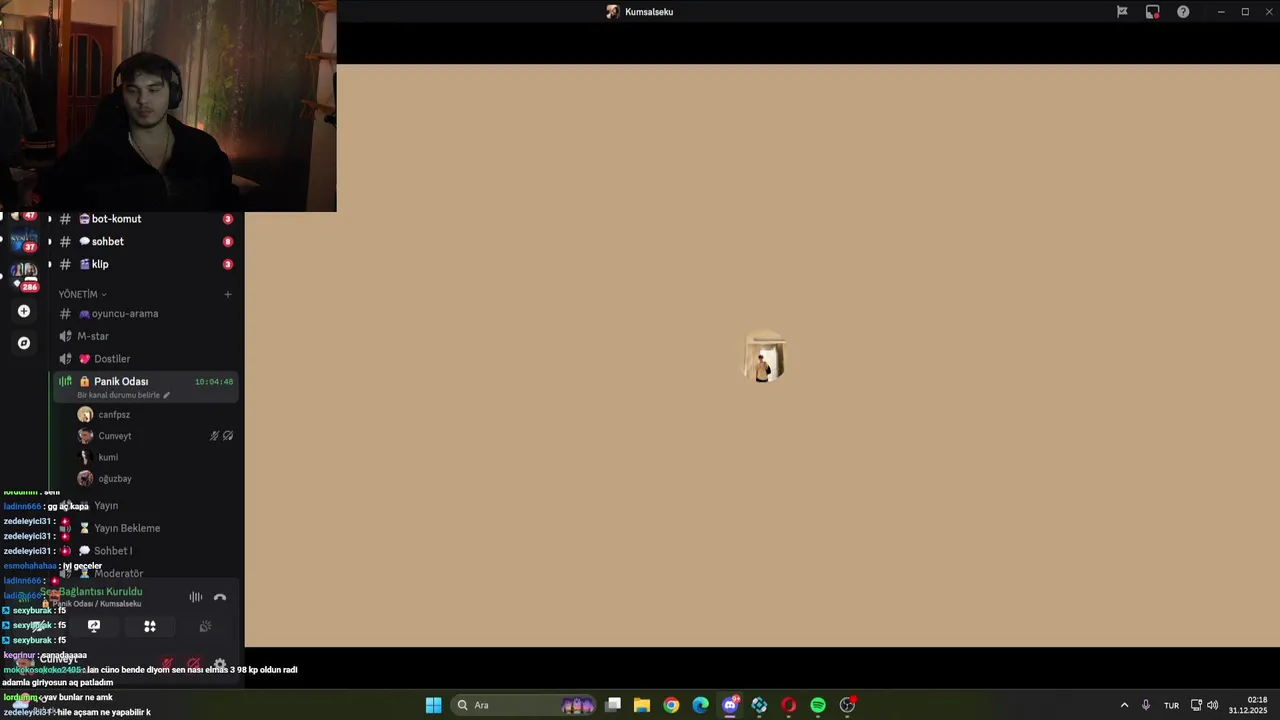
Task: Open Task View on taskbar
Action: (x=613, y=705)
